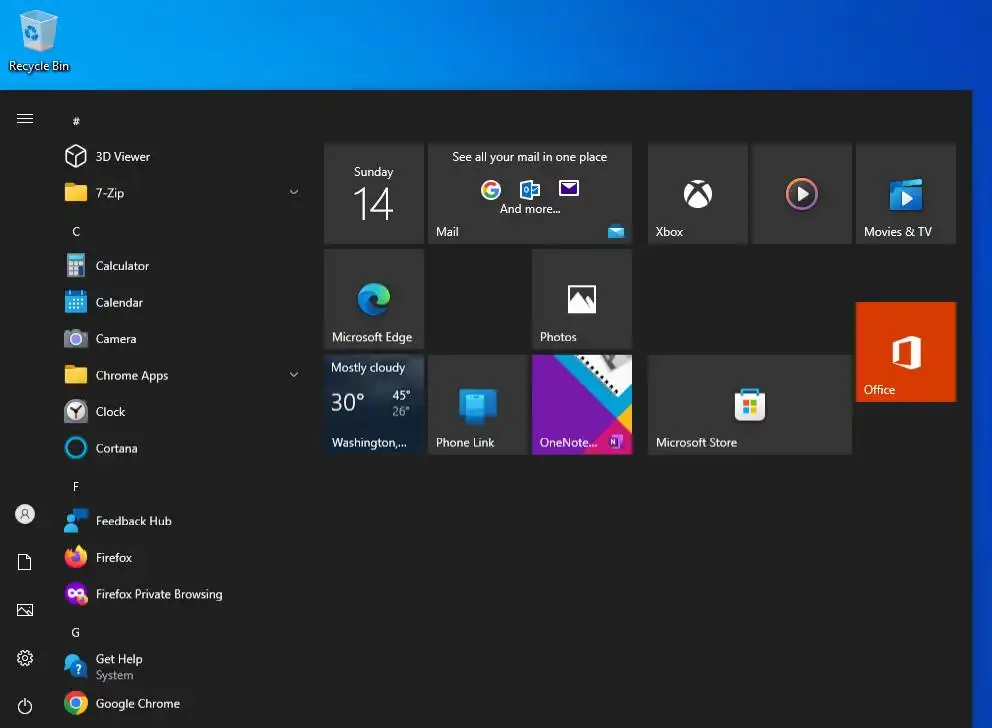Open the Phone Link tile
992x728 pixels.
point(478,404)
